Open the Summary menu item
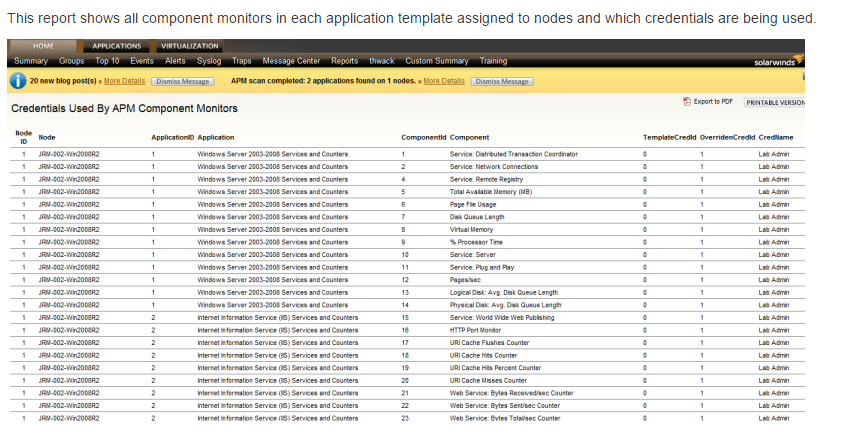852x439 pixels. pos(31,61)
